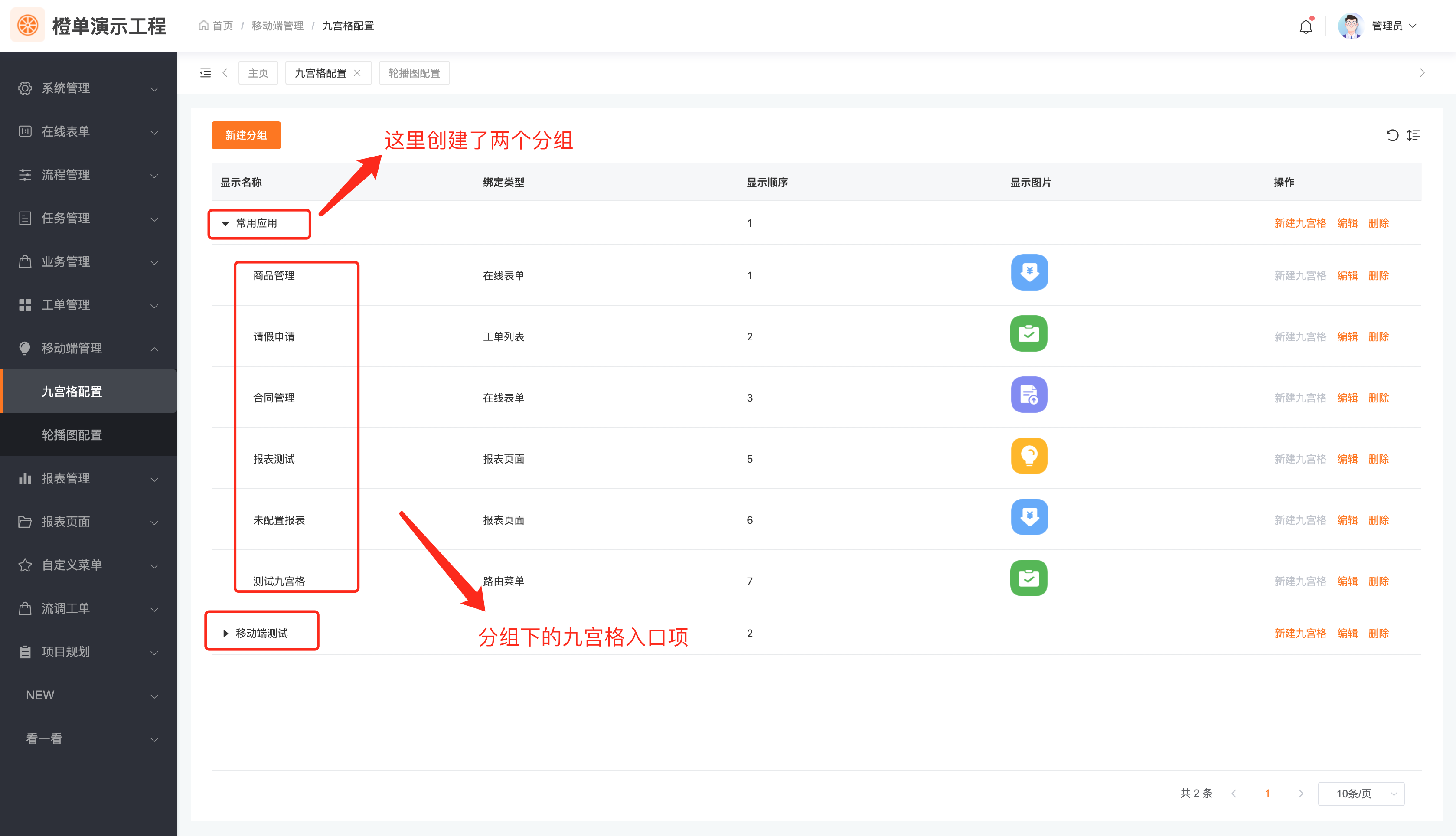Click 新建九宫格 for 移动端测试 group

coord(1300,634)
